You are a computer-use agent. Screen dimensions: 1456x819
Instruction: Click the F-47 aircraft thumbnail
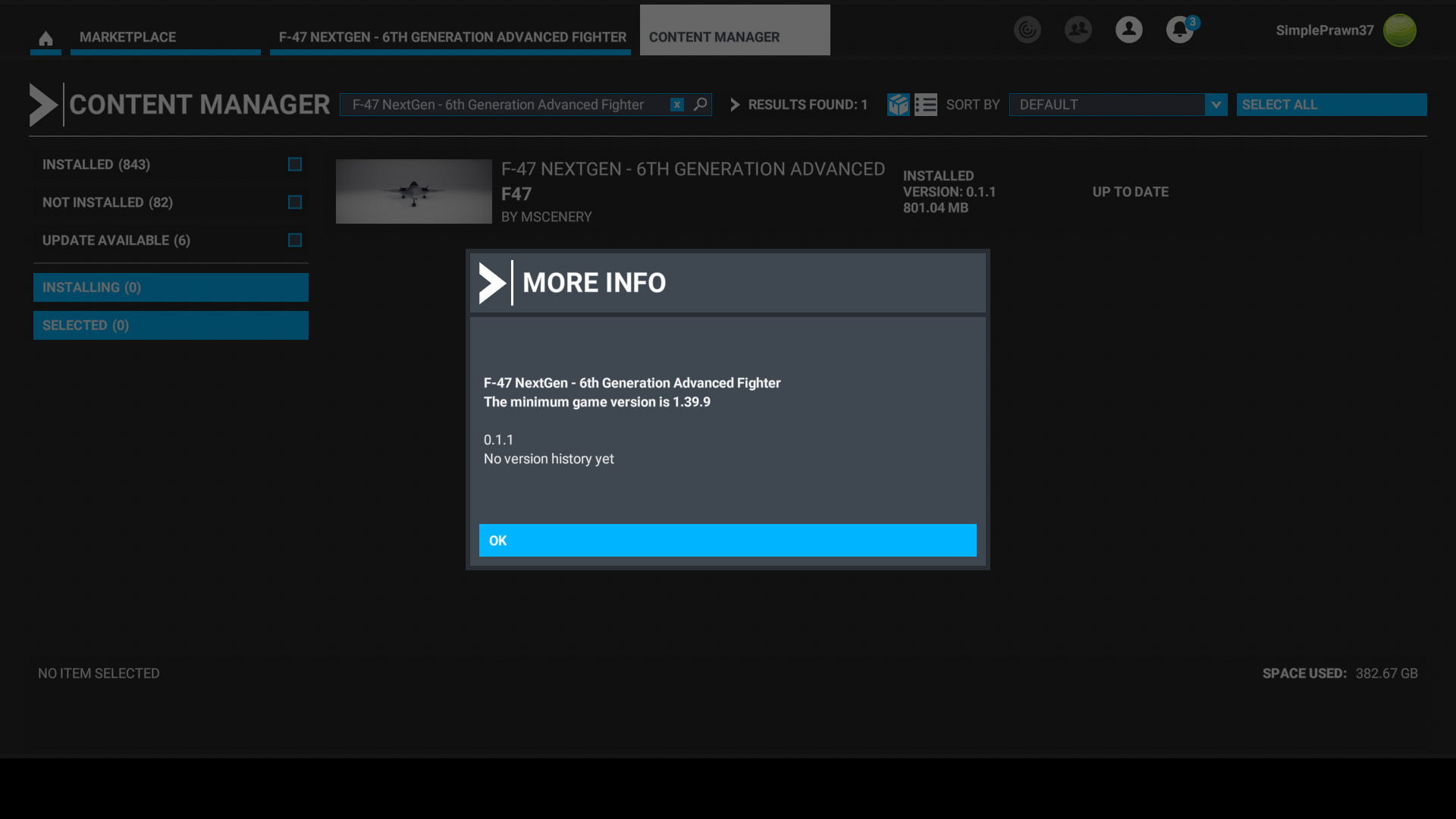[x=414, y=191]
